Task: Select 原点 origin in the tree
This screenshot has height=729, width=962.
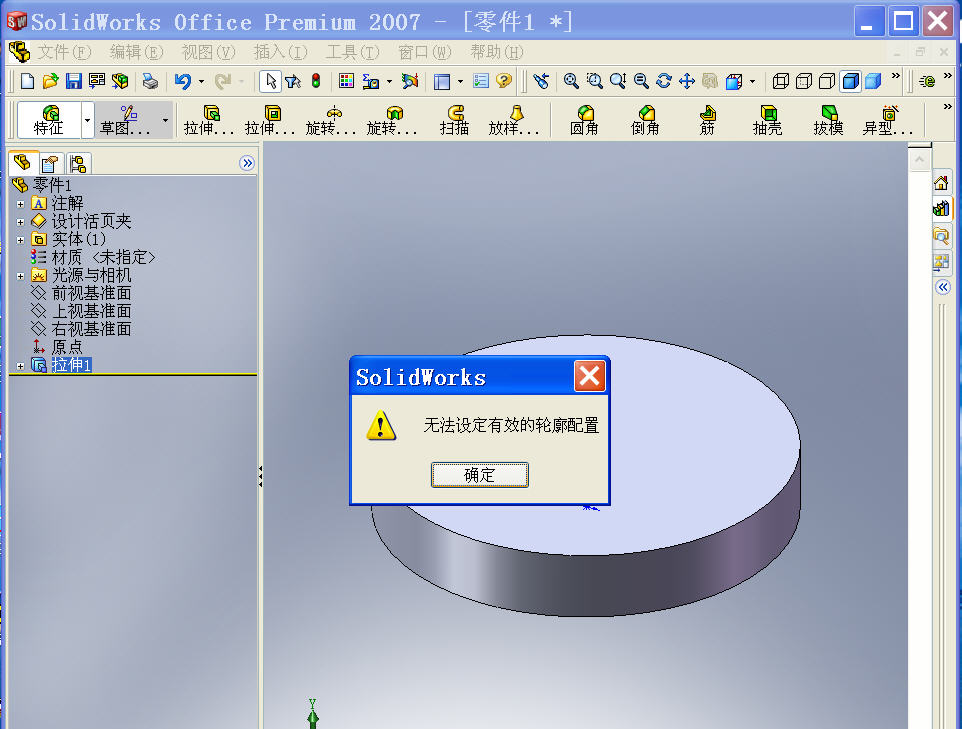Action: [66, 347]
